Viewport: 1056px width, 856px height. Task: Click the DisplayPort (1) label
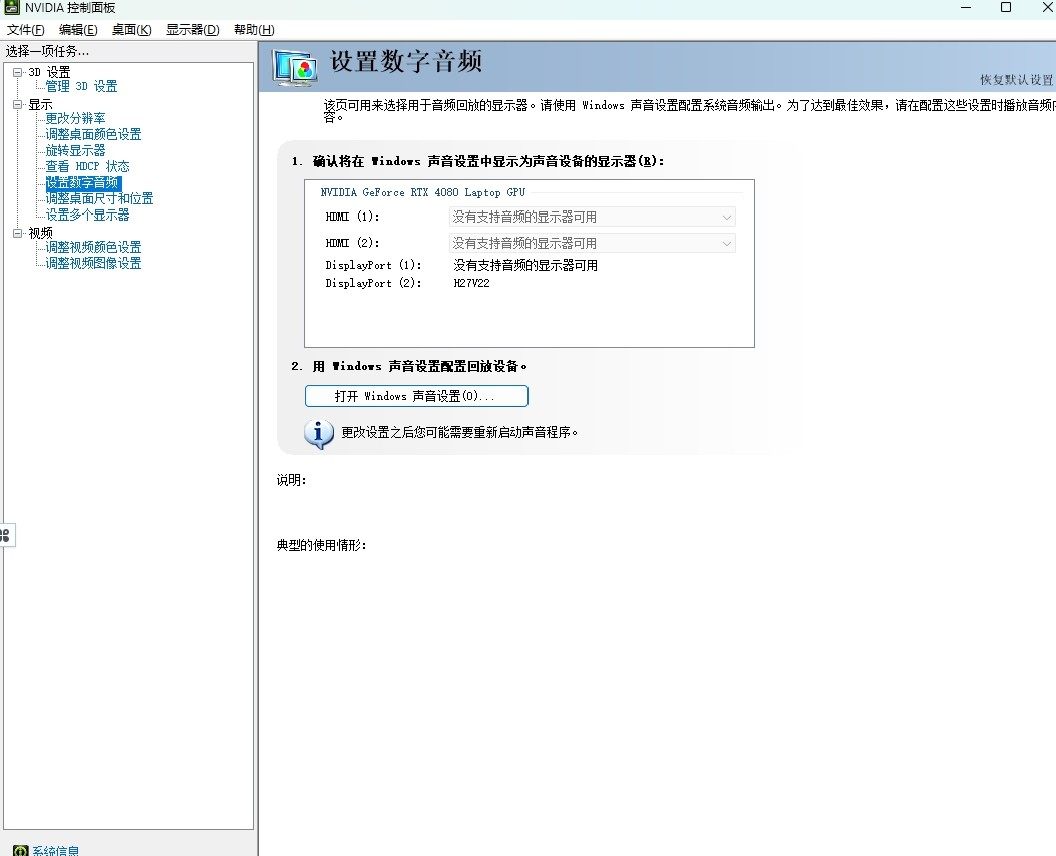coord(374,265)
